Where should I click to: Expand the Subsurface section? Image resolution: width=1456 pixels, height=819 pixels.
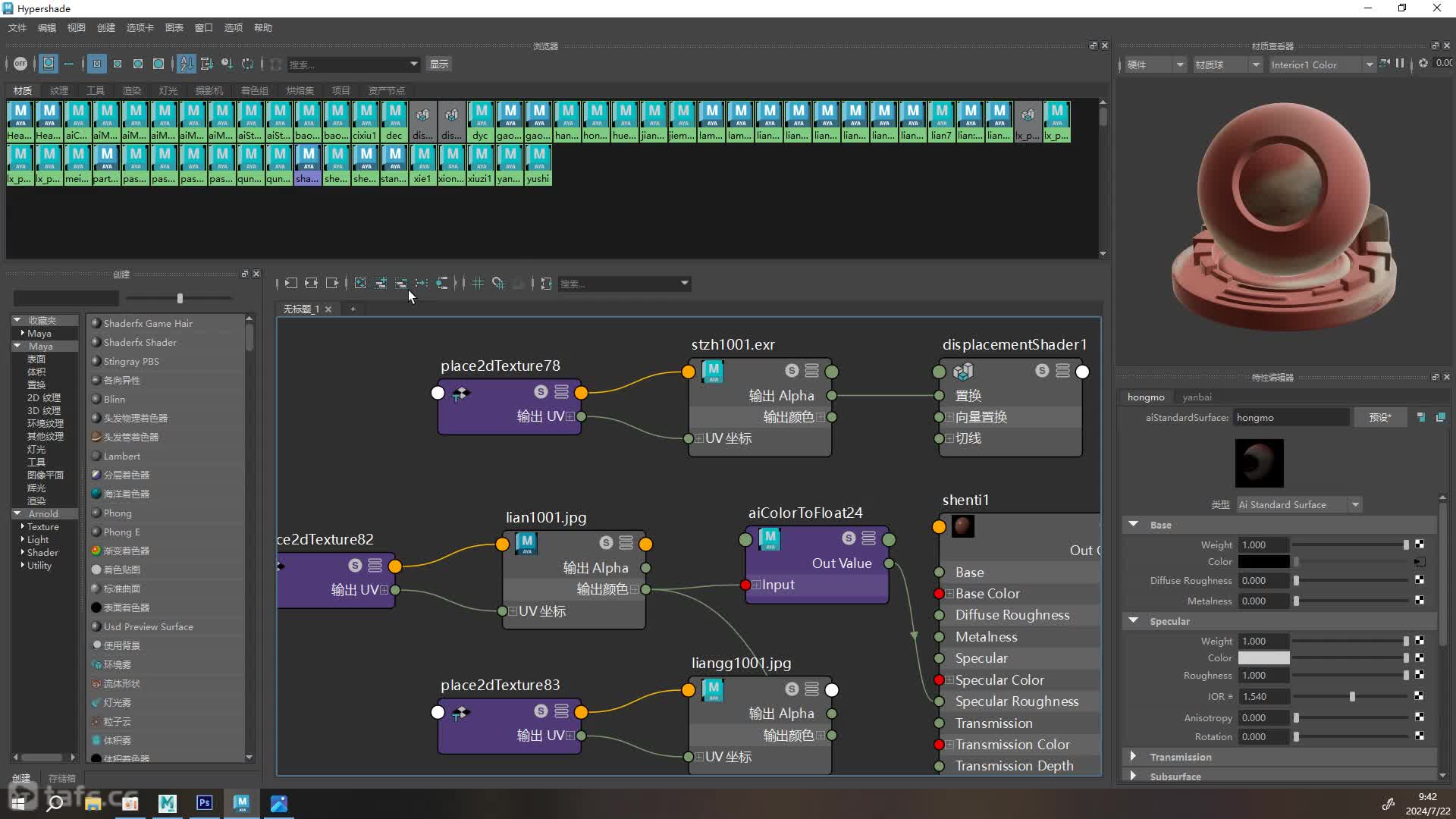tap(1133, 776)
